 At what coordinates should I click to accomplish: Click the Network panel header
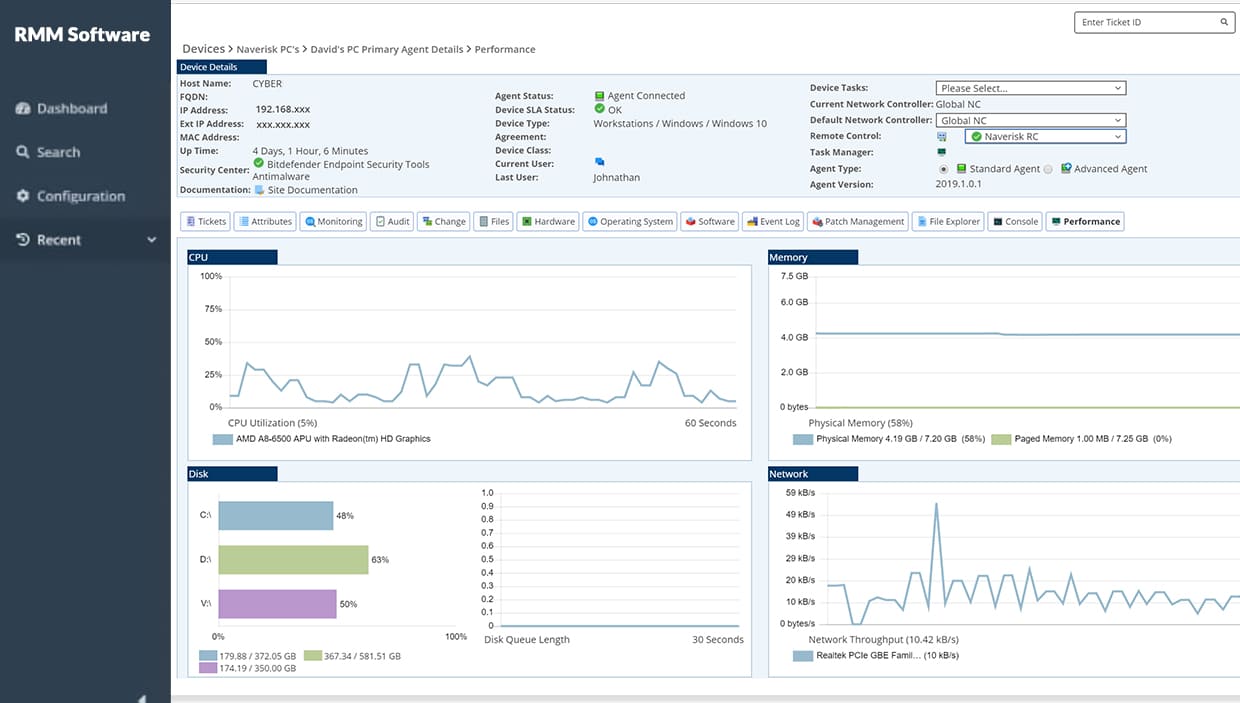point(813,474)
